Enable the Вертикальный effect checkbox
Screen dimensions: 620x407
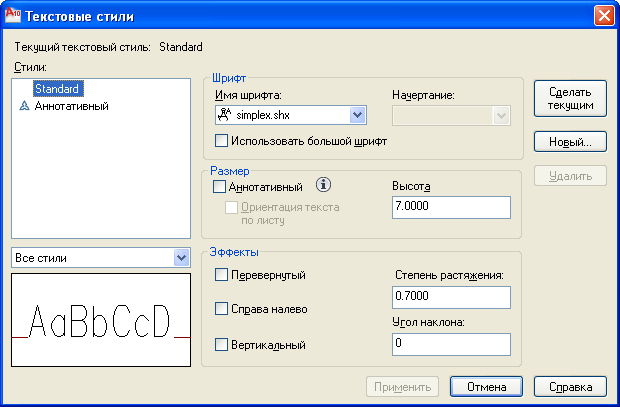coord(221,345)
